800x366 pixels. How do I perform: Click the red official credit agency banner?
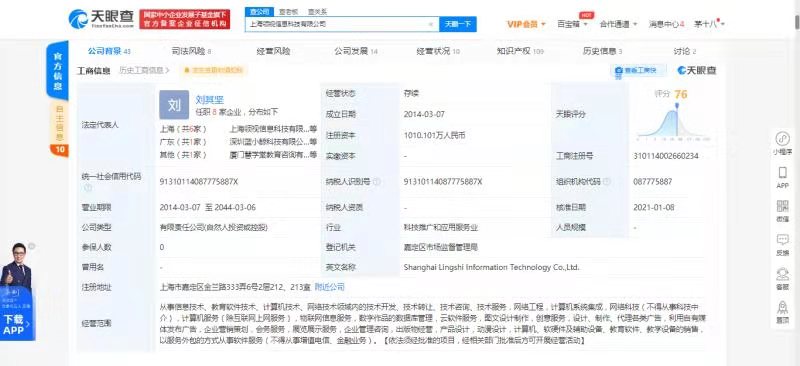(185, 19)
